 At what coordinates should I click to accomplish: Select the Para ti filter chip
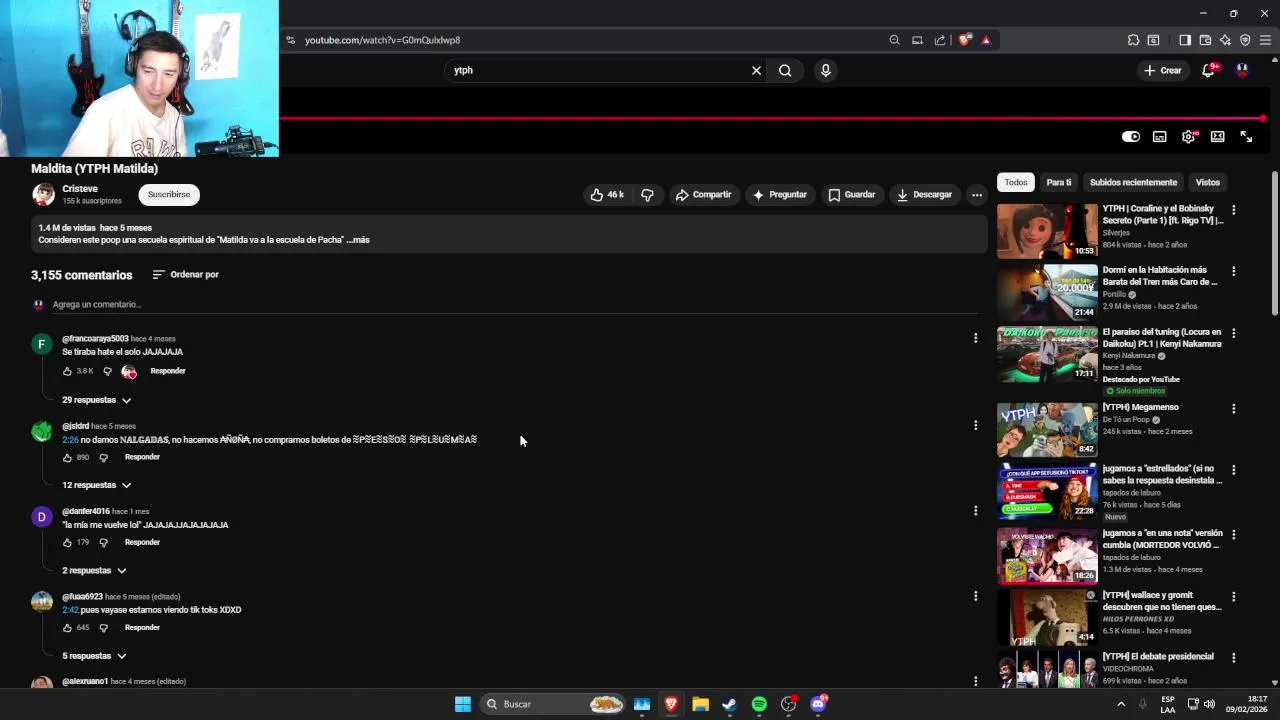pyautogui.click(x=1059, y=182)
